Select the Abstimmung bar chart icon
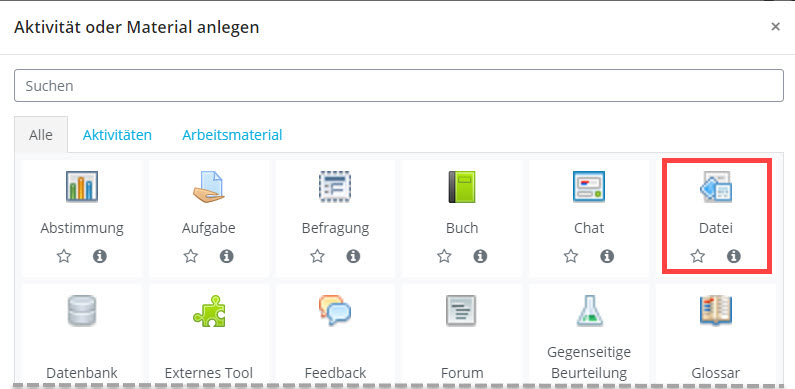 pyautogui.click(x=82, y=187)
